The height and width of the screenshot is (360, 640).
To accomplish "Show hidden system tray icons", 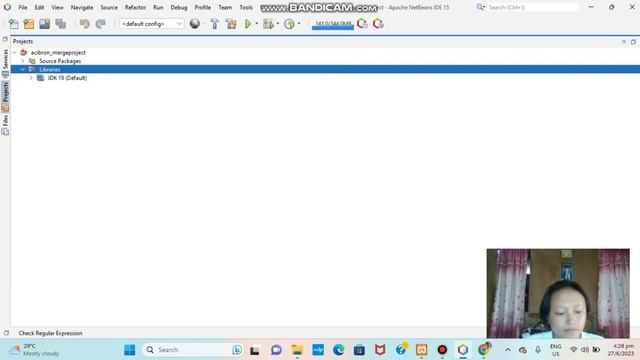I will point(508,350).
